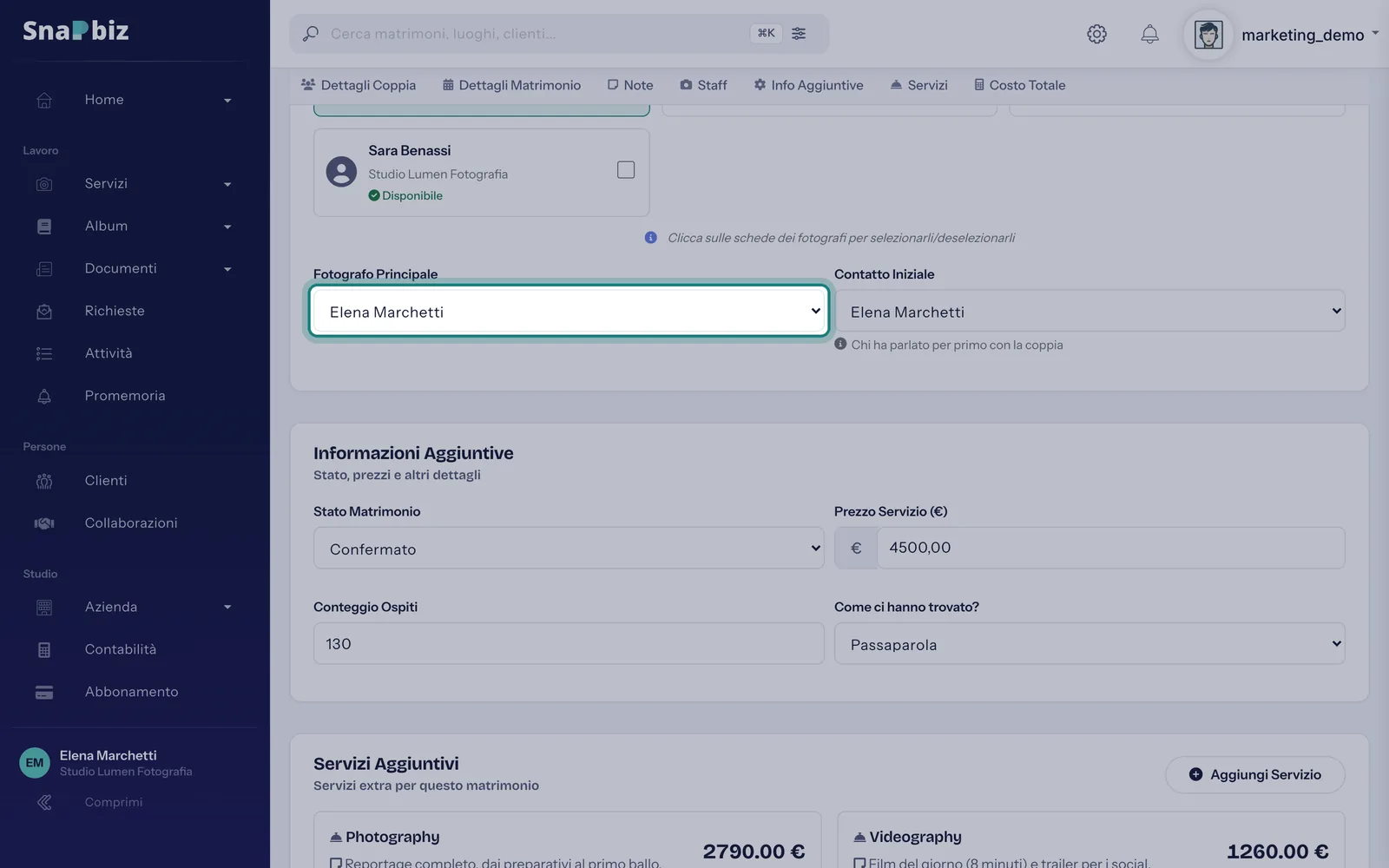This screenshot has width=1389, height=868.
Task: Click the Promemoria bell icon in sidebar
Action: point(44,397)
